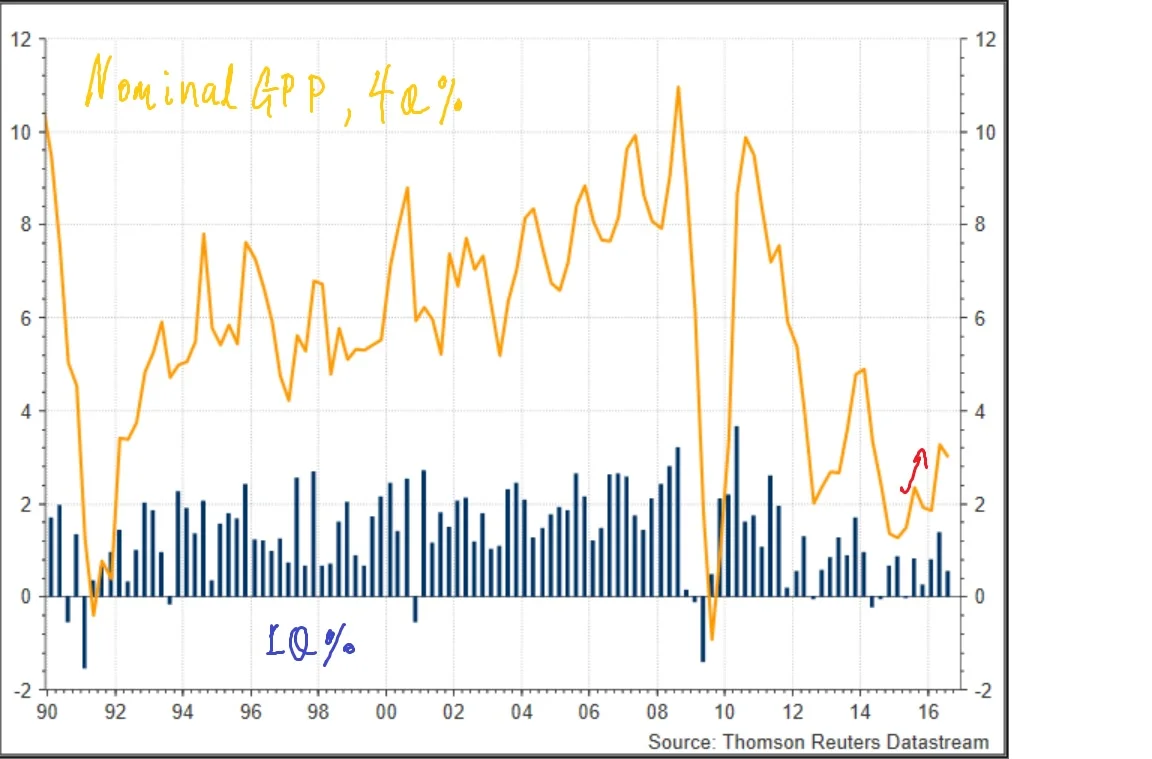Click the handwritten 'Nominal GDP, 4Q%' label
The width and height of the screenshot is (1152, 759).
(274, 90)
